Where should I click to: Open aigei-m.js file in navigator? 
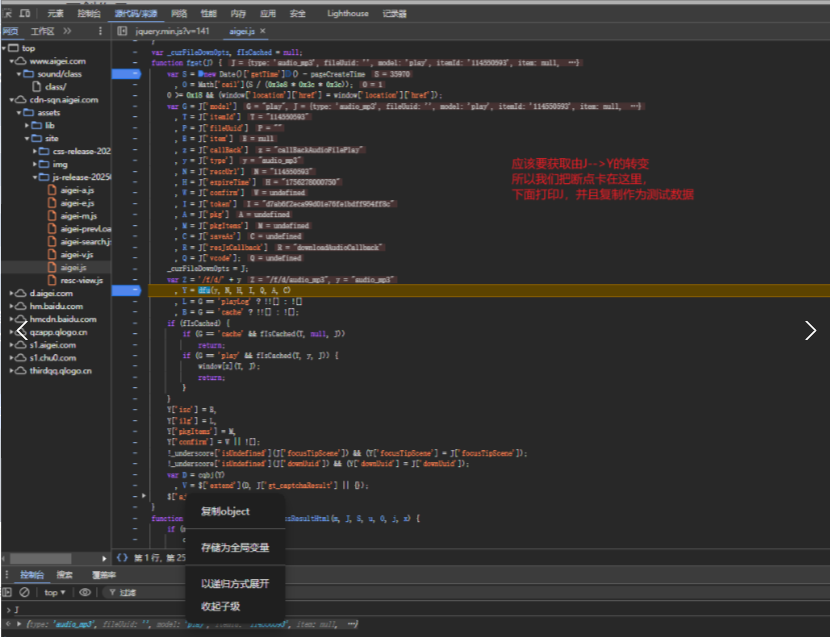click(x=78, y=216)
